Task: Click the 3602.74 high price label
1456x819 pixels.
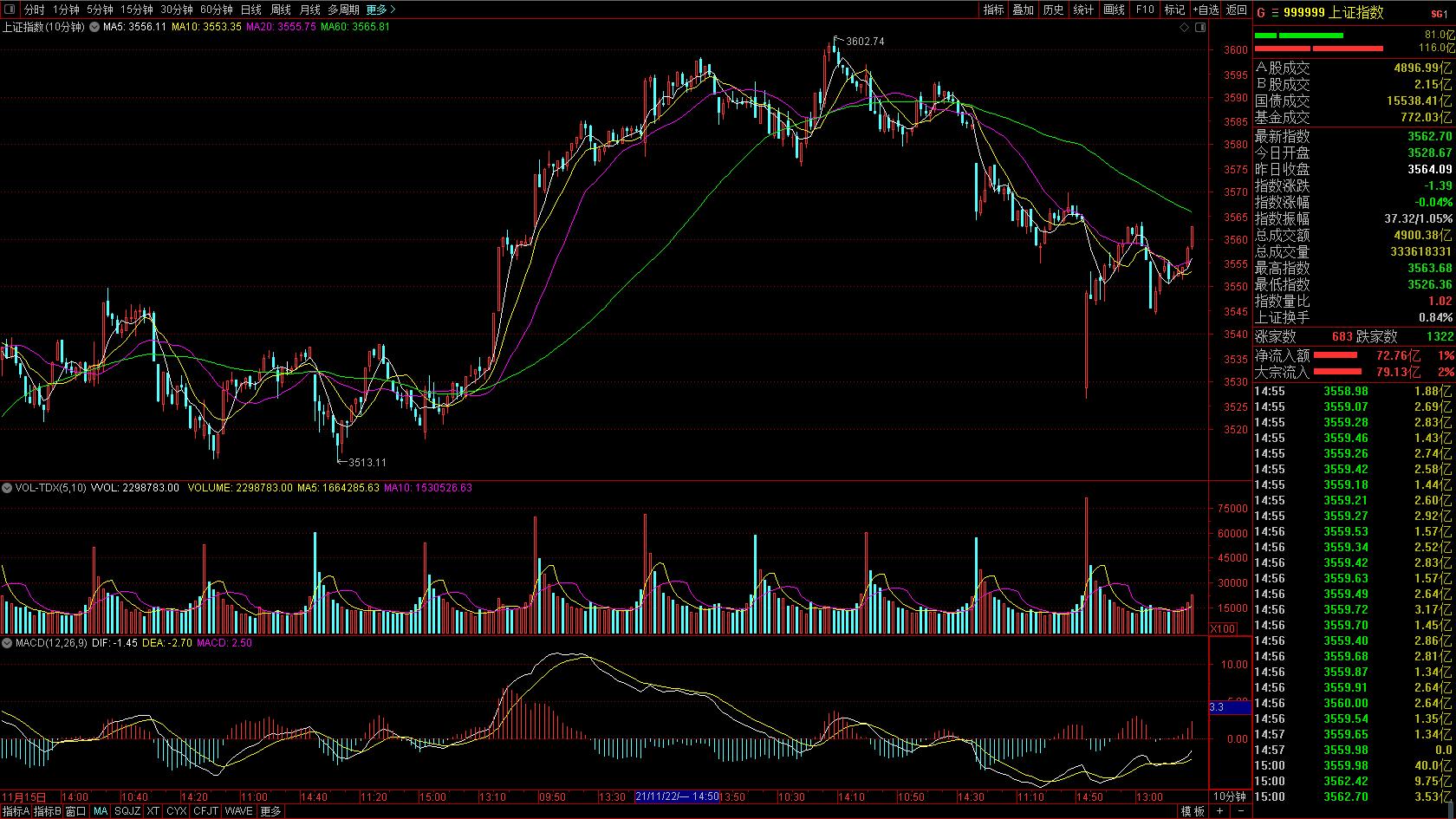Action: pyautogui.click(x=865, y=42)
